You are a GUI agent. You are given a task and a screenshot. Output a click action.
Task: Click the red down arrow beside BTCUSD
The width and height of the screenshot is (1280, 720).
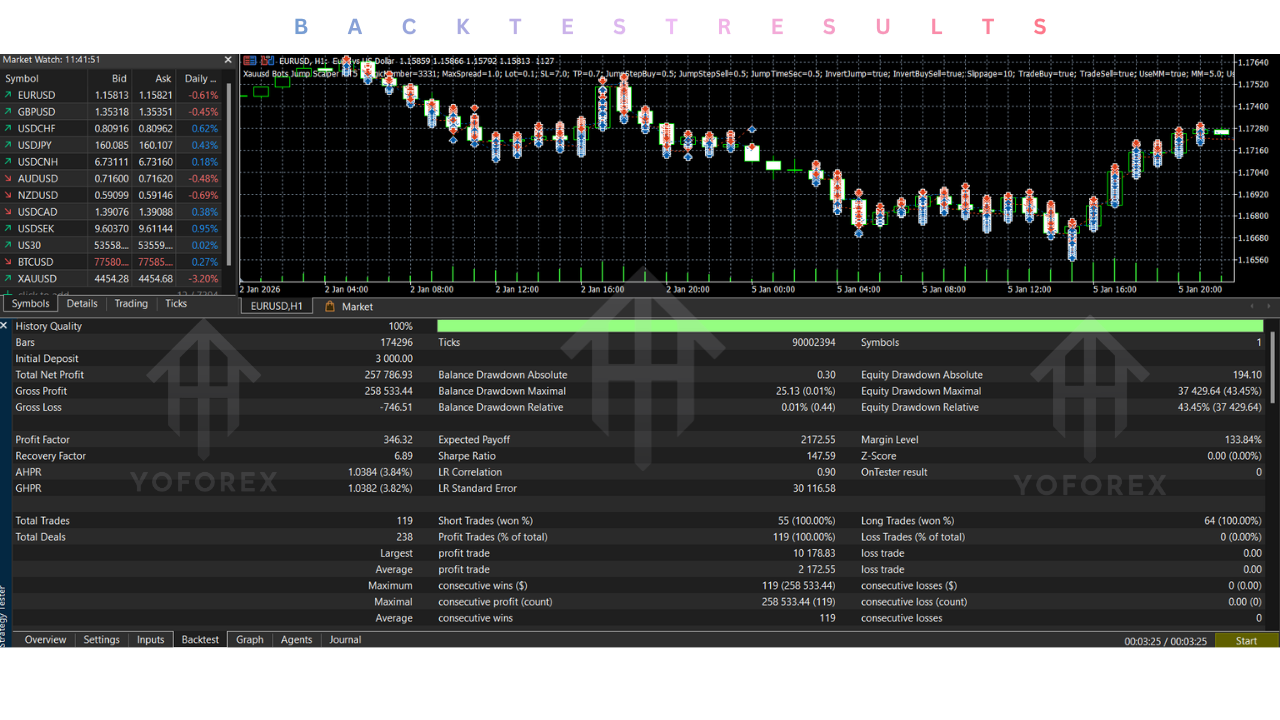(9, 262)
